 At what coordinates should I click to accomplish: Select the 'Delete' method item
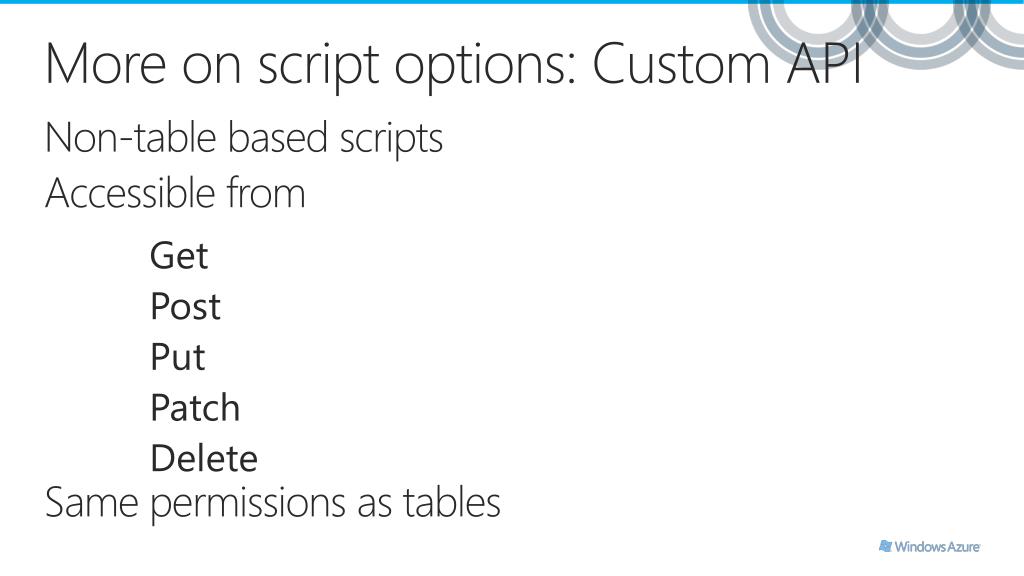click(x=204, y=458)
